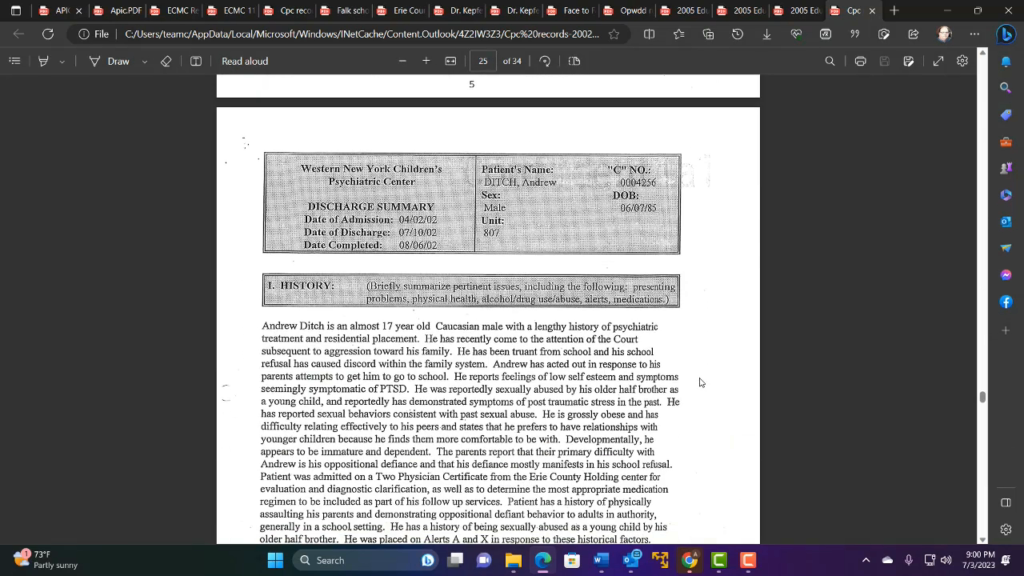Viewport: 1024px width, 576px height.
Task: Show hidden system tray icons
Action: coord(866,560)
